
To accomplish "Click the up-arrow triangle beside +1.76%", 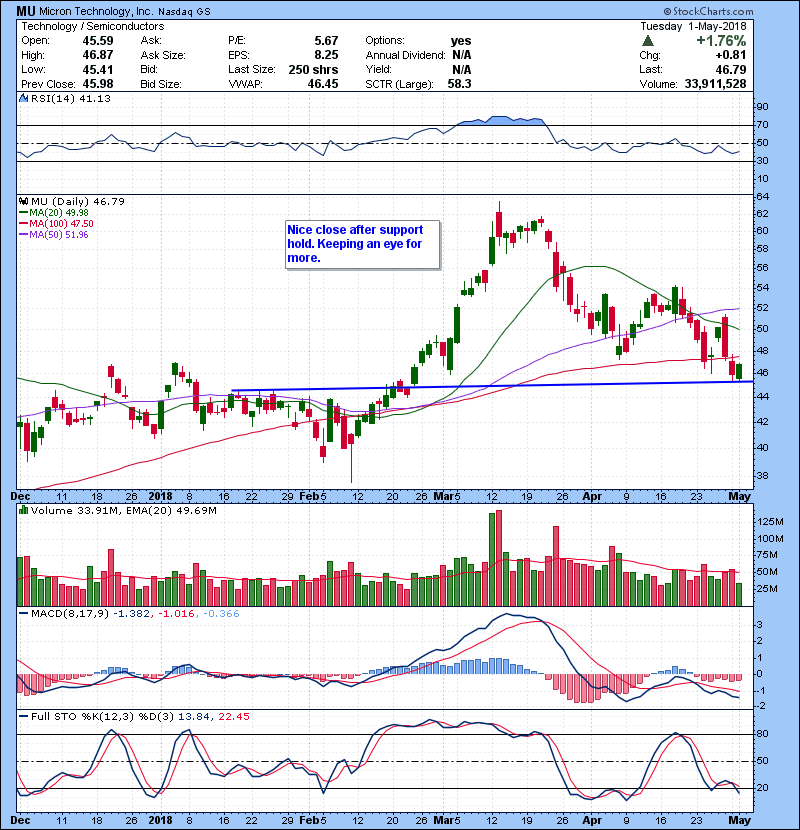I will (648, 41).
